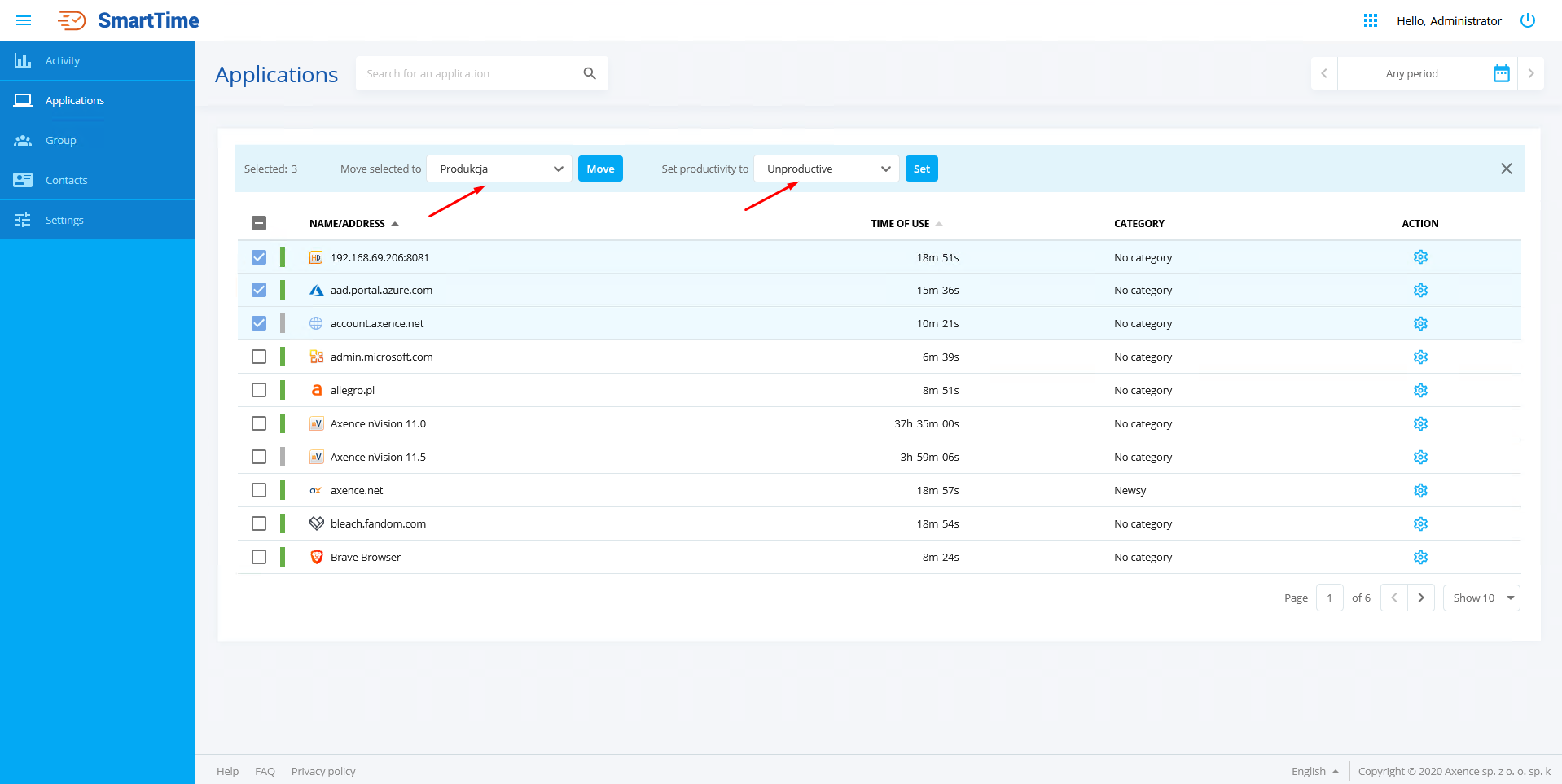Open the Unproductive productivity dropdown
This screenshot has height=784, width=1562.
coord(827,169)
